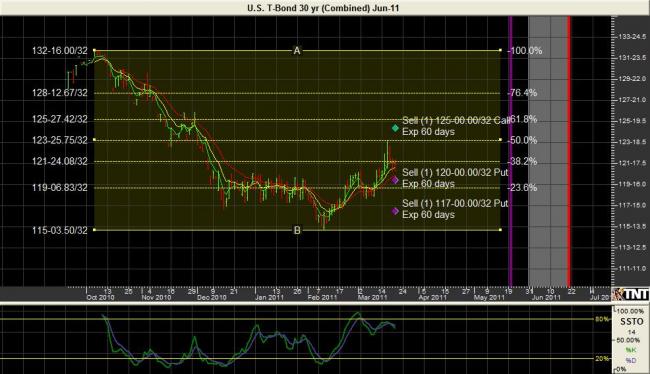Viewport: 650px width, 374px height.
Task: Click May 2011 on the date axis
Action: tap(489, 297)
